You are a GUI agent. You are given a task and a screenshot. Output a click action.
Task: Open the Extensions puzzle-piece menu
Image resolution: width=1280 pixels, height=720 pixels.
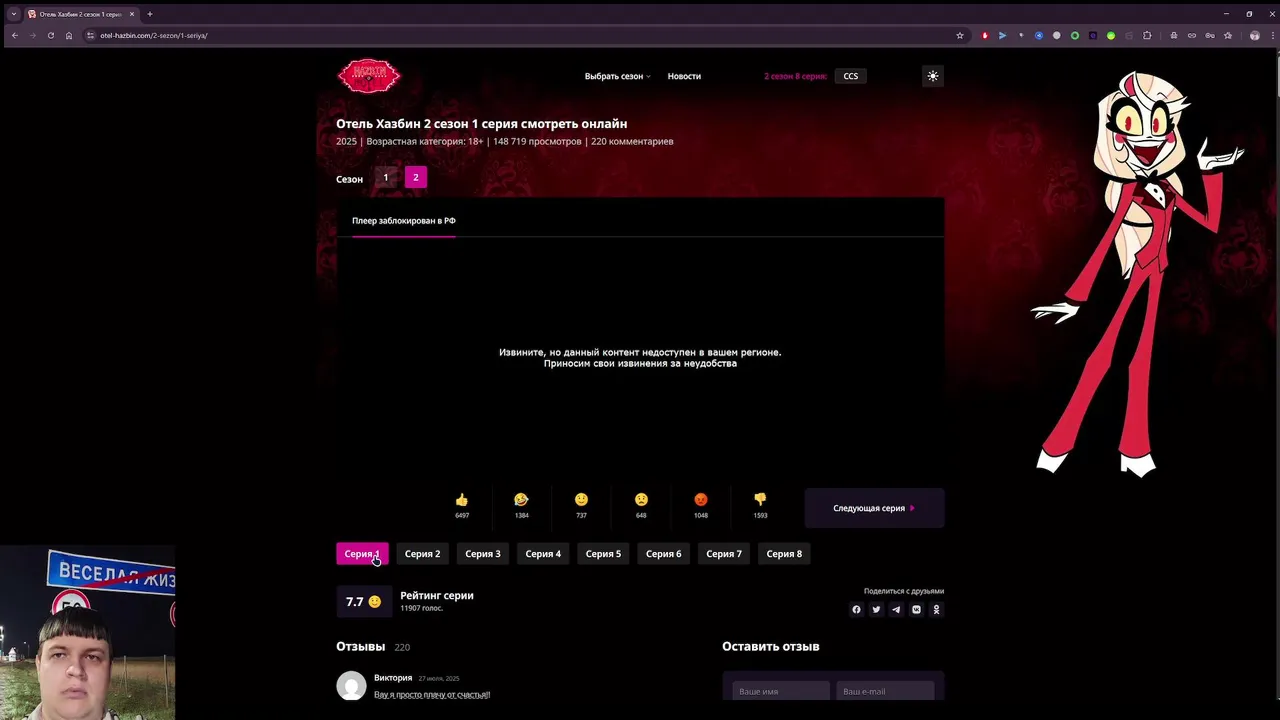[x=1147, y=35]
